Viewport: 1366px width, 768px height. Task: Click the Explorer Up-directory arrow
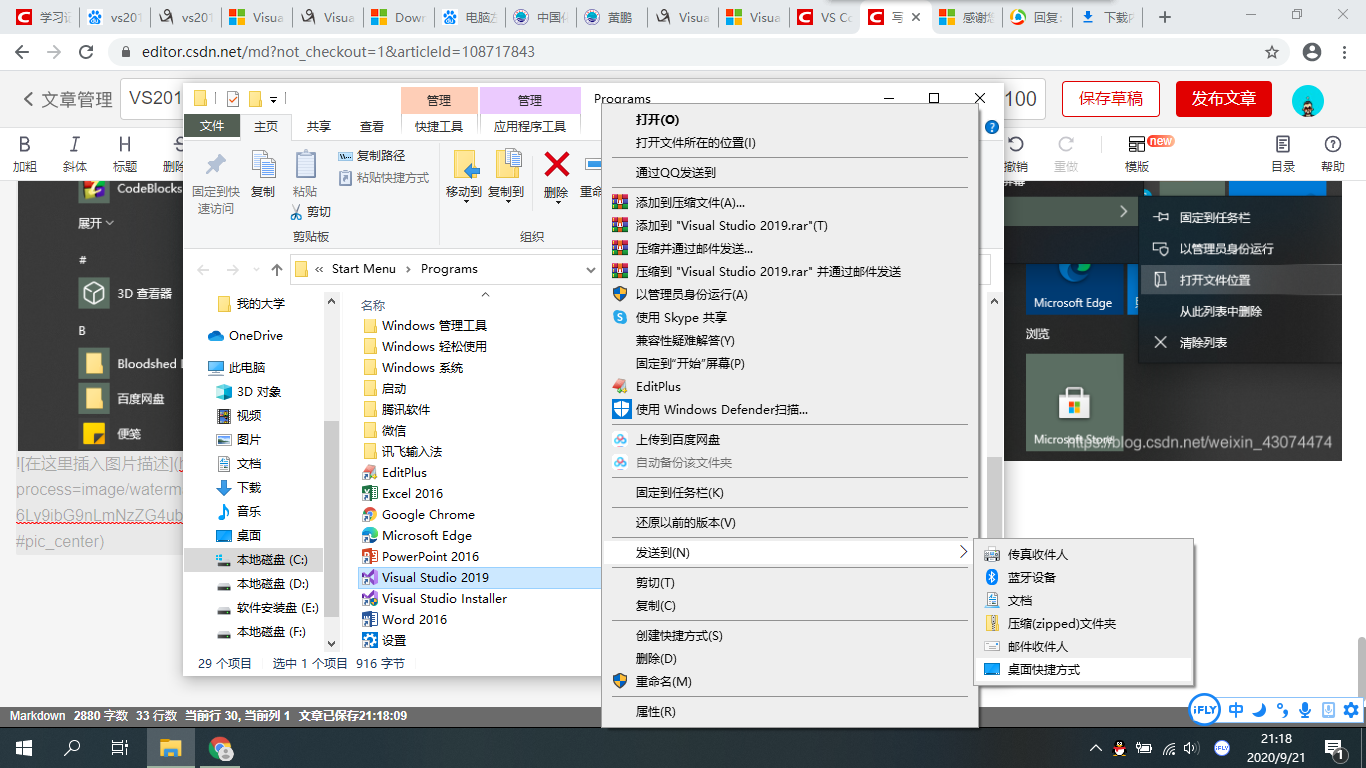(277, 270)
